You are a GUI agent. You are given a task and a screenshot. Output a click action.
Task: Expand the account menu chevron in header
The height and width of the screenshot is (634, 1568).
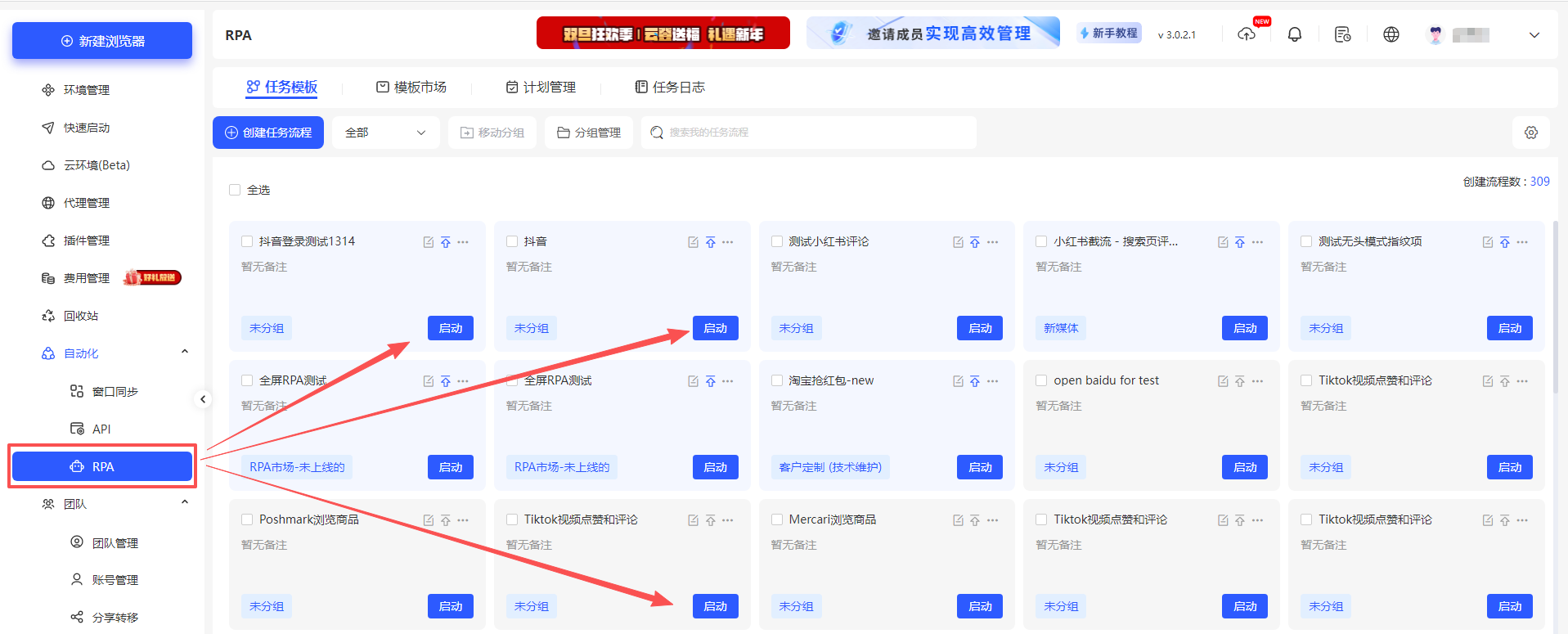pos(1534,35)
